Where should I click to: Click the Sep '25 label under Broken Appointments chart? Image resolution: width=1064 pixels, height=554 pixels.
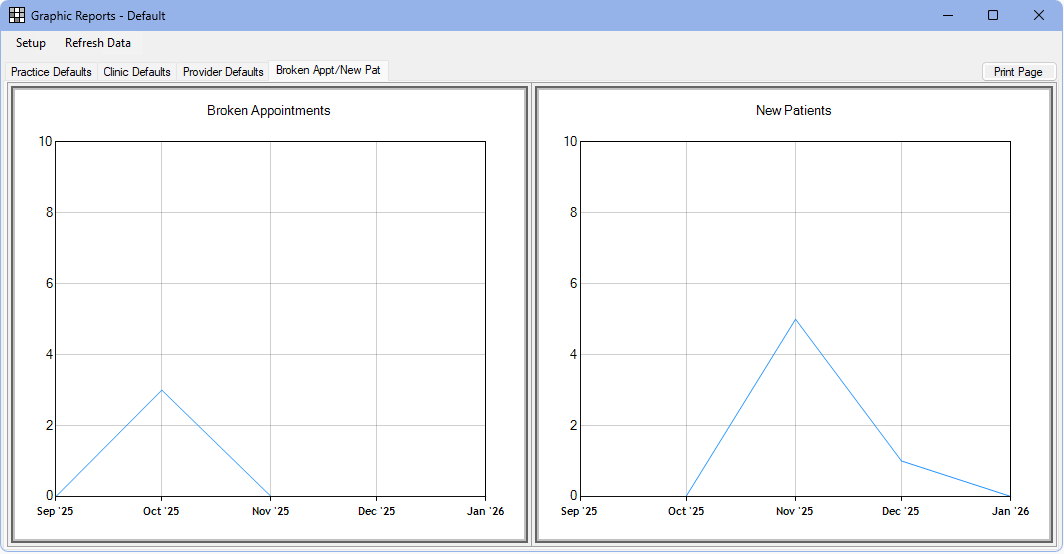[x=56, y=512]
